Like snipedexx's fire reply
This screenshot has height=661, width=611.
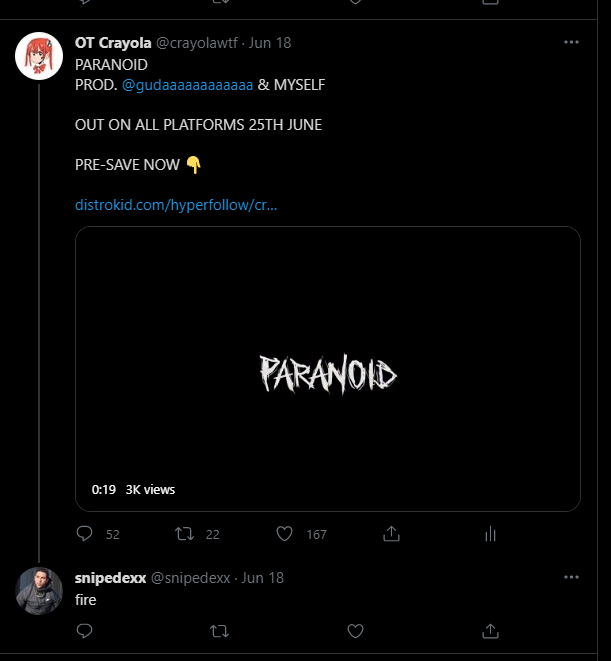[355, 631]
